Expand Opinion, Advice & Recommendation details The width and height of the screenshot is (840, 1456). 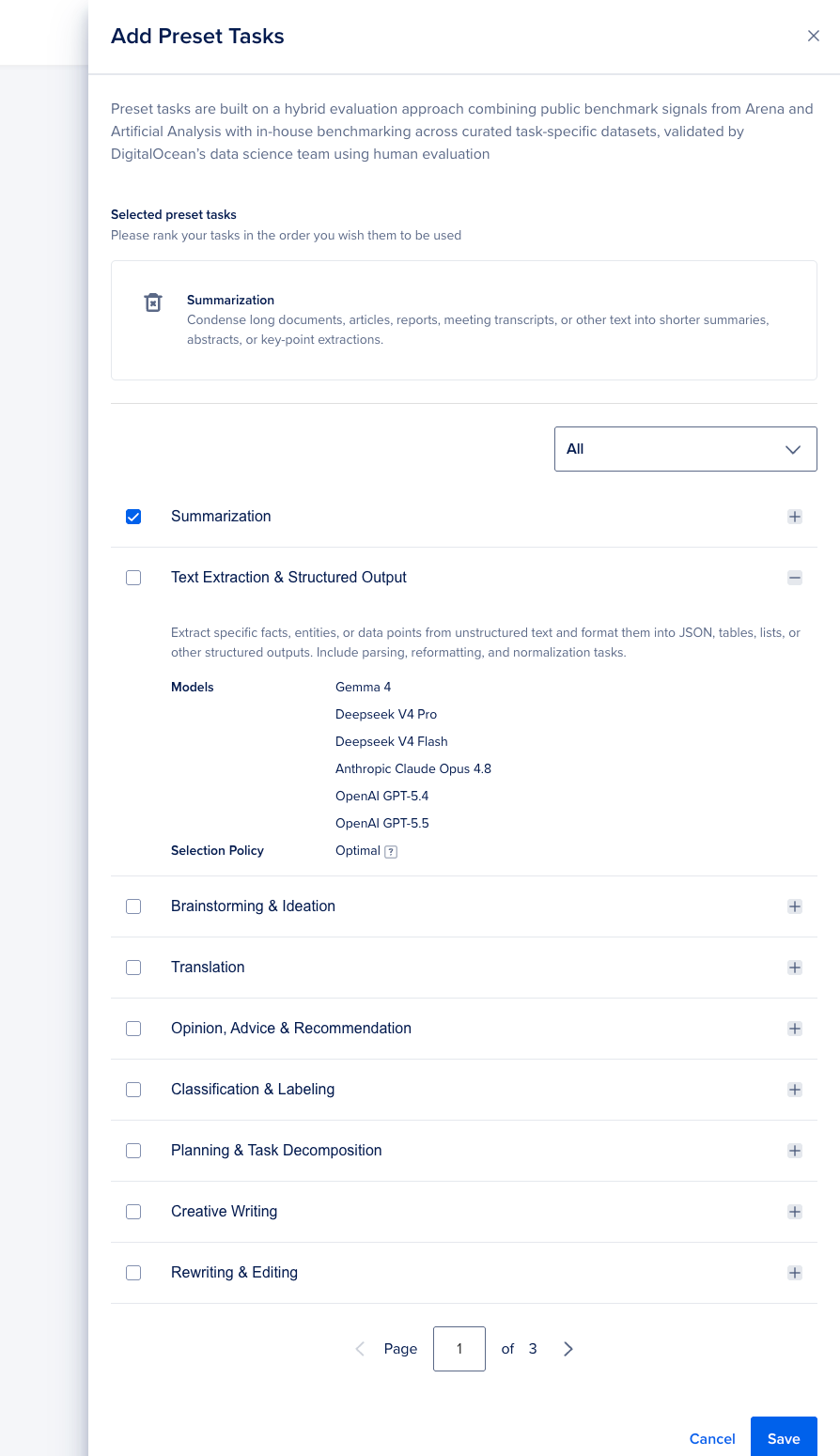795,1029
